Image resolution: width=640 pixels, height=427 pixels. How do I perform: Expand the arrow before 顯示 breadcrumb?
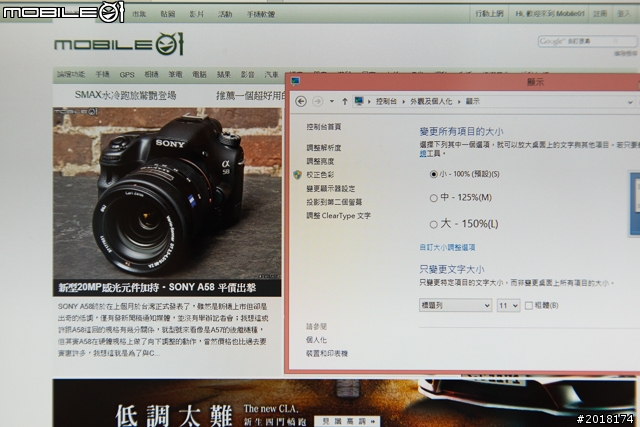point(459,102)
